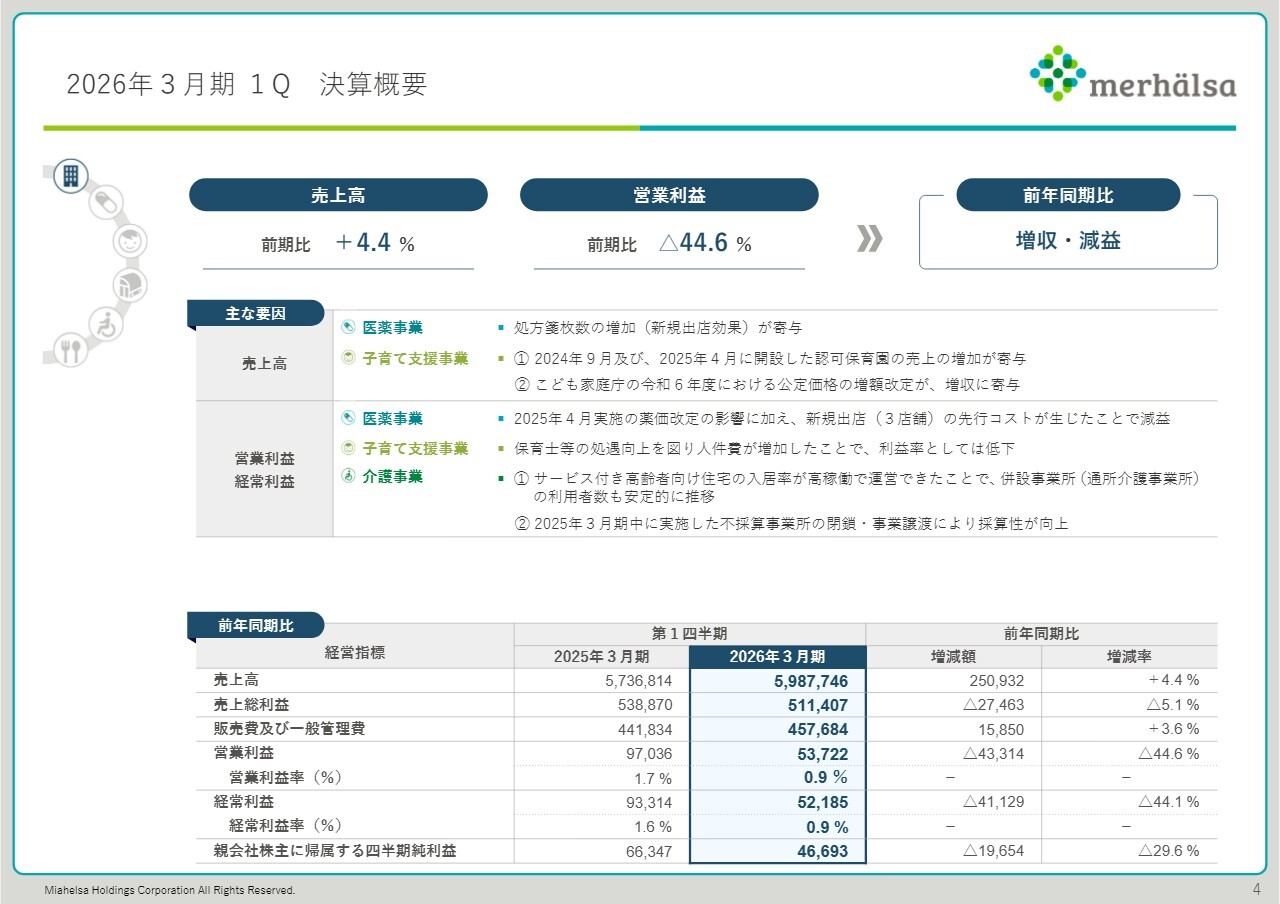Select the 売上高 value 5,987,746 cell
Viewport: 1280px width, 904px height.
(x=778, y=679)
